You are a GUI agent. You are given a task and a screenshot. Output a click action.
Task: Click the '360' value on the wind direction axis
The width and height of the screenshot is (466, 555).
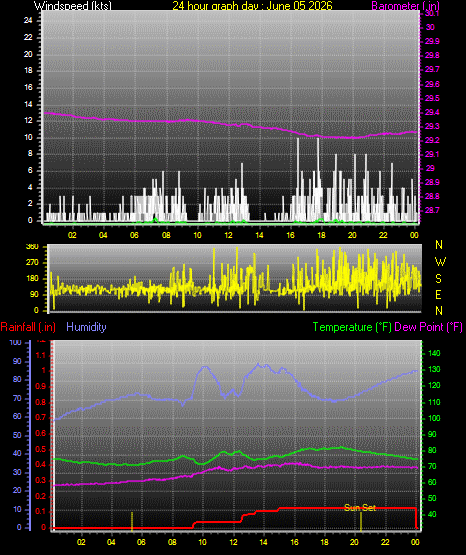coord(32,247)
